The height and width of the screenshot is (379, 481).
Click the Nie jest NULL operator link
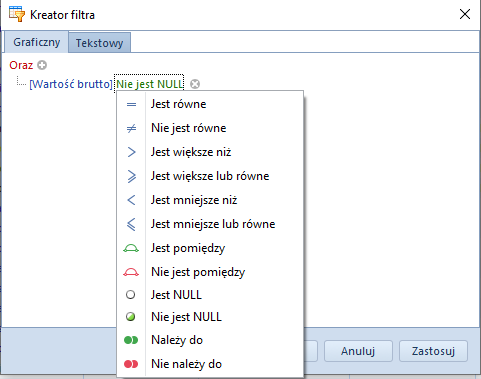pyautogui.click(x=149, y=84)
